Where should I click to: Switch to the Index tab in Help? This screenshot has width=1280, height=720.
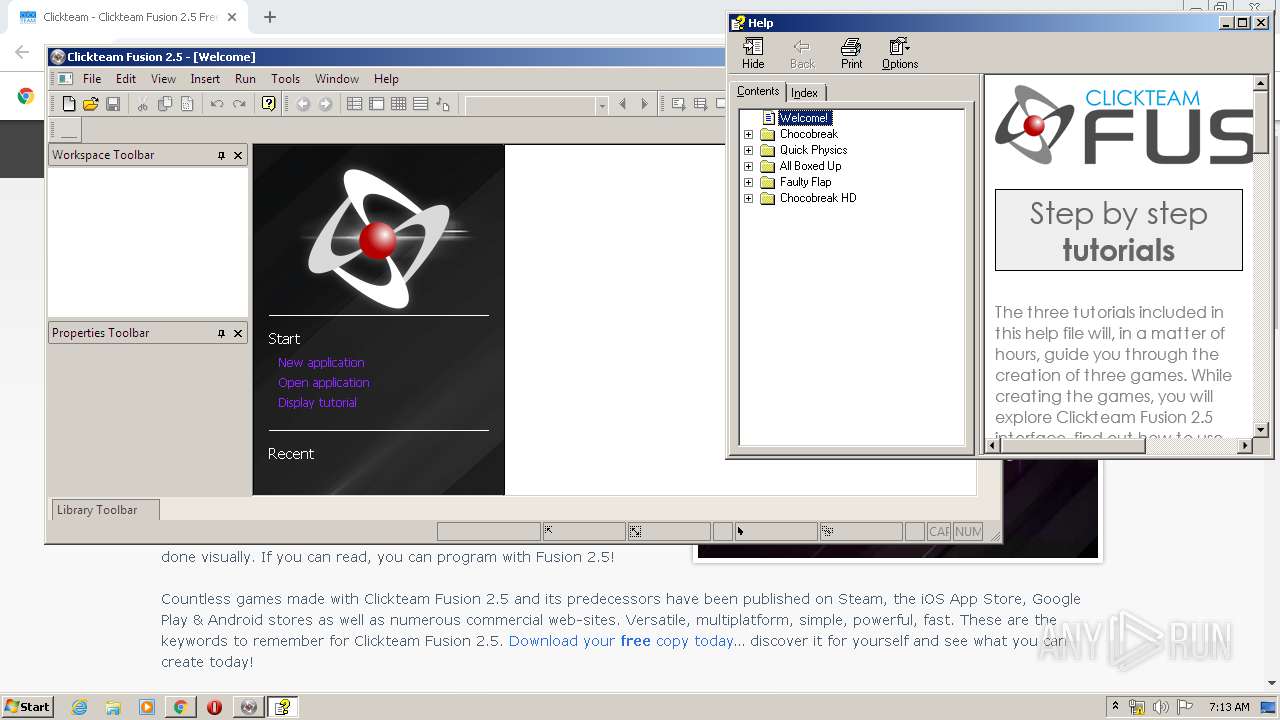click(805, 92)
